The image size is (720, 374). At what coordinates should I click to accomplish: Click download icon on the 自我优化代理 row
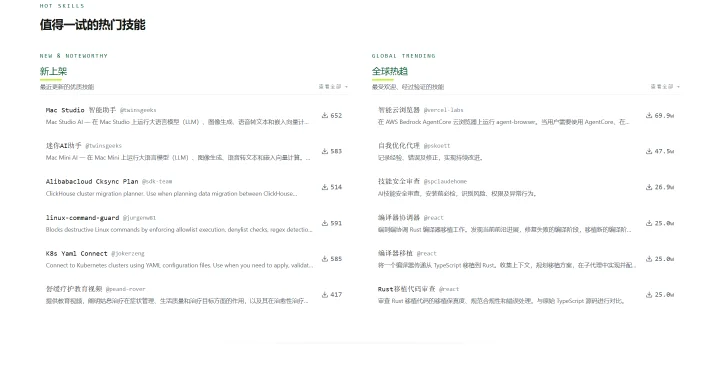click(649, 151)
